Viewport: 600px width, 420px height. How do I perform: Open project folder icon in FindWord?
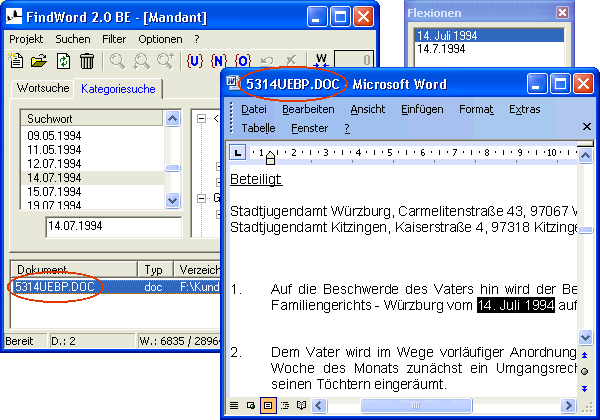[x=39, y=61]
